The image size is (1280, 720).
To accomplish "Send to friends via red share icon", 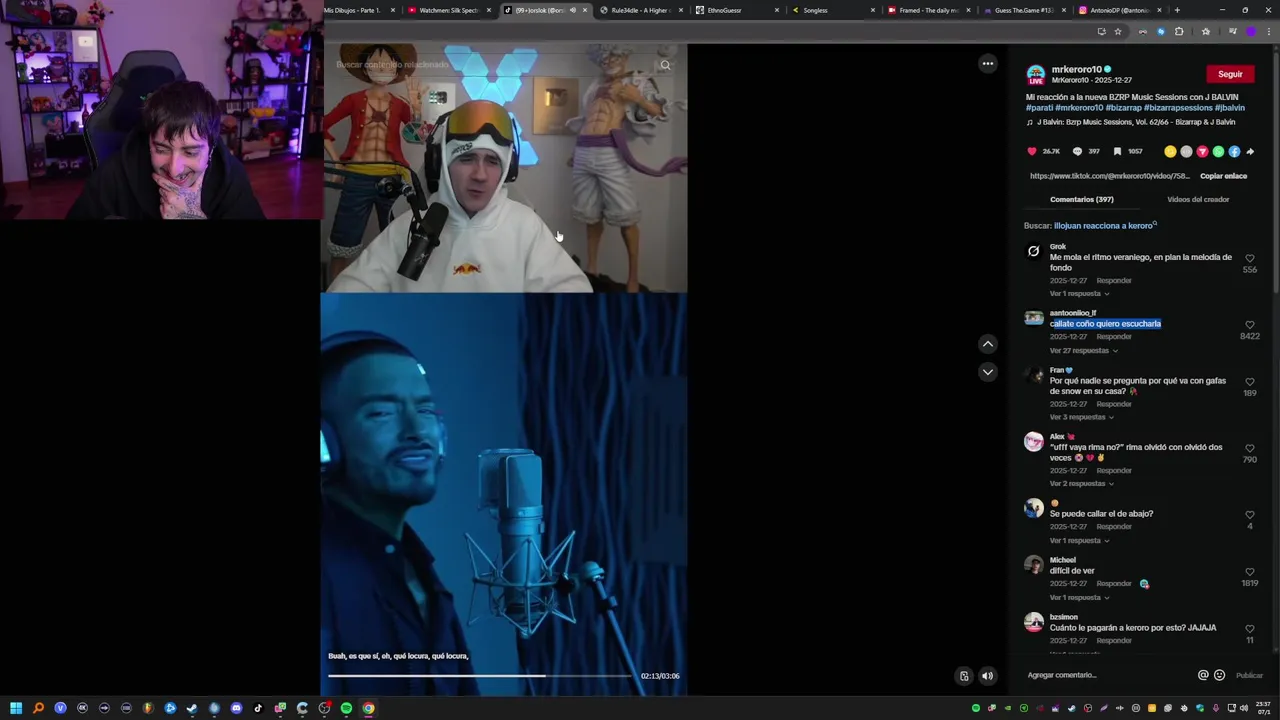I will (x=1202, y=152).
